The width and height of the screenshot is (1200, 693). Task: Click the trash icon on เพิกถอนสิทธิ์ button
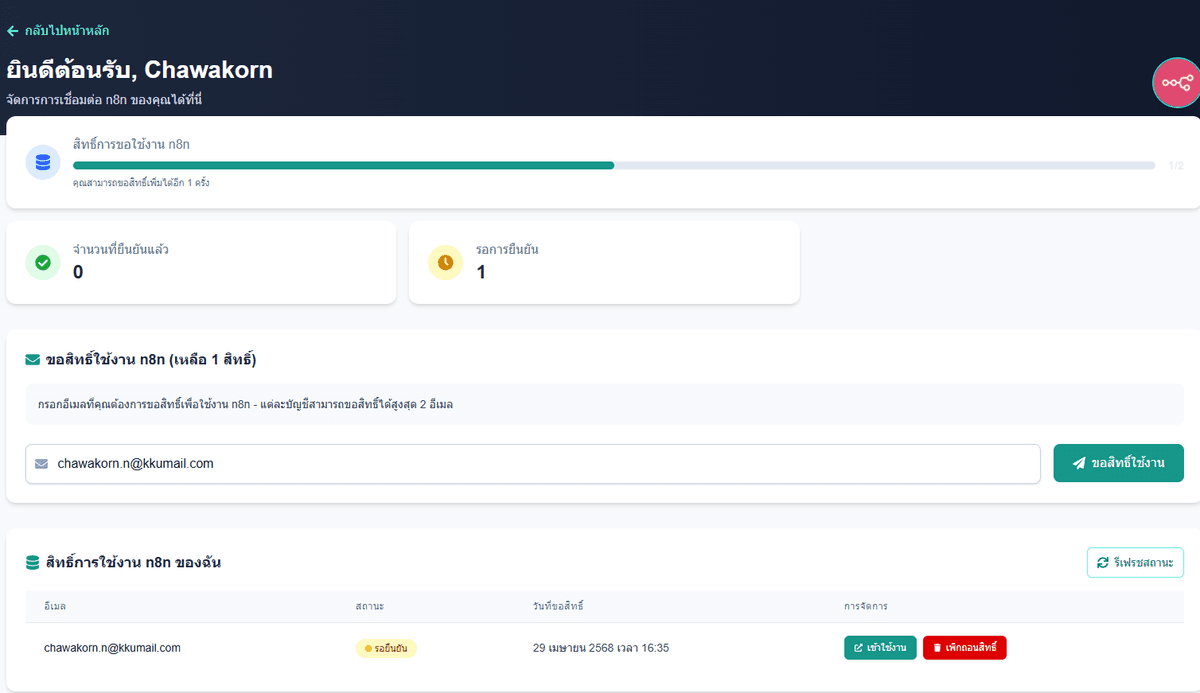[938, 647]
